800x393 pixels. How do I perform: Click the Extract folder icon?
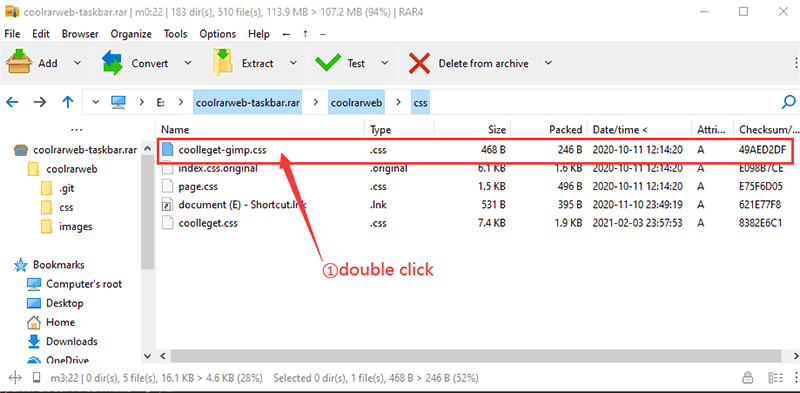pyautogui.click(x=222, y=62)
